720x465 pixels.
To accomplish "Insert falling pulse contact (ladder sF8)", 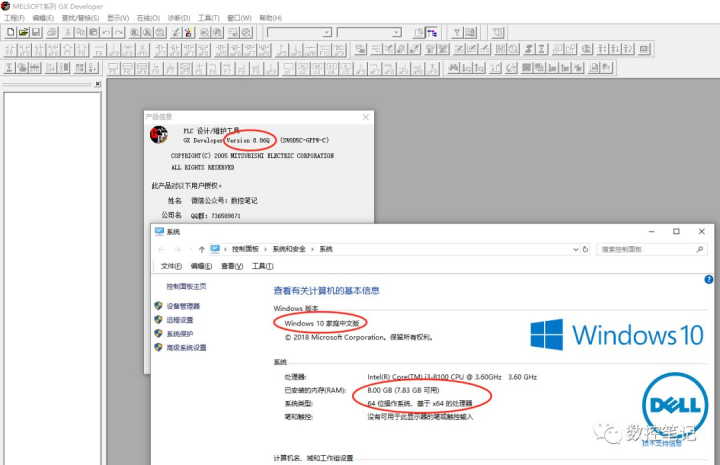I will point(174,50).
